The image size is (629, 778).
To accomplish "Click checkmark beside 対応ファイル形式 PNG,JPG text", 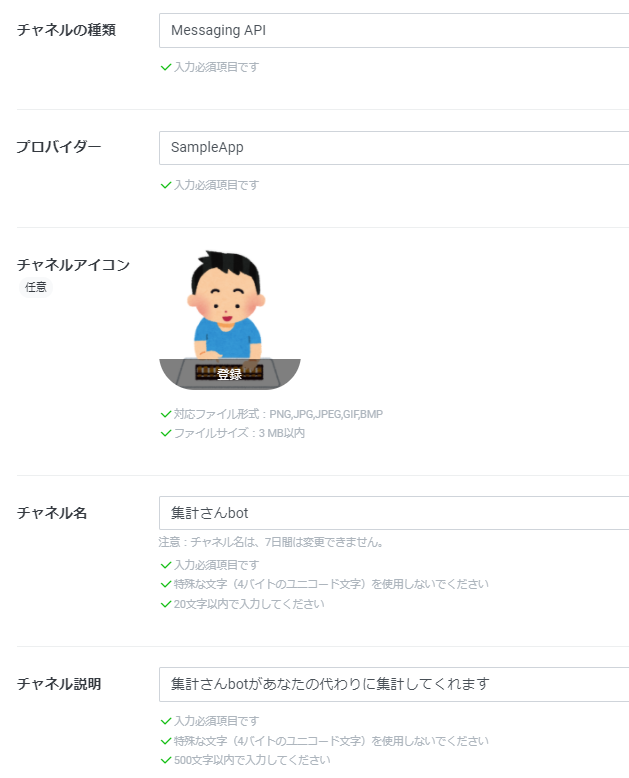I will click(x=166, y=414).
